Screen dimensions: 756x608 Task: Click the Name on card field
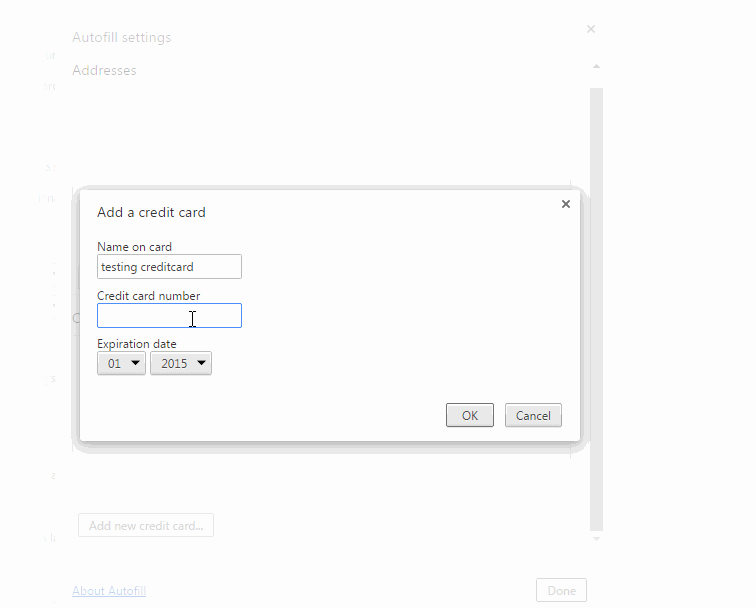(x=169, y=267)
